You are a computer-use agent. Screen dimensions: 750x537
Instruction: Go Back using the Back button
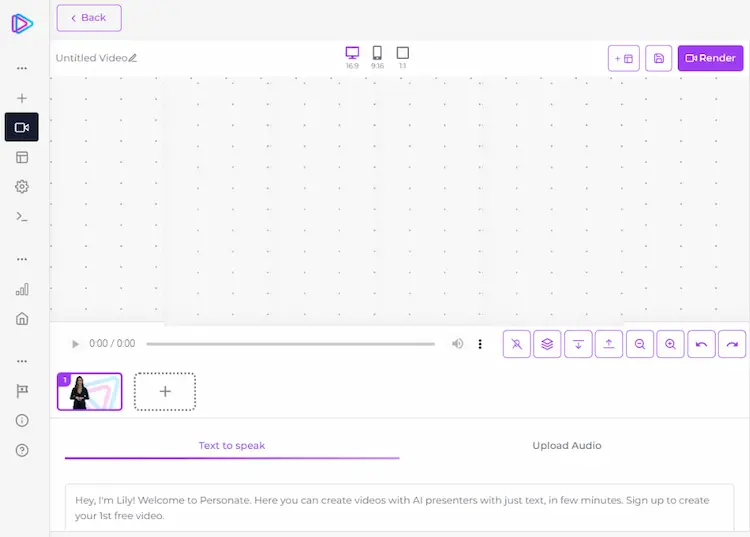[89, 18]
